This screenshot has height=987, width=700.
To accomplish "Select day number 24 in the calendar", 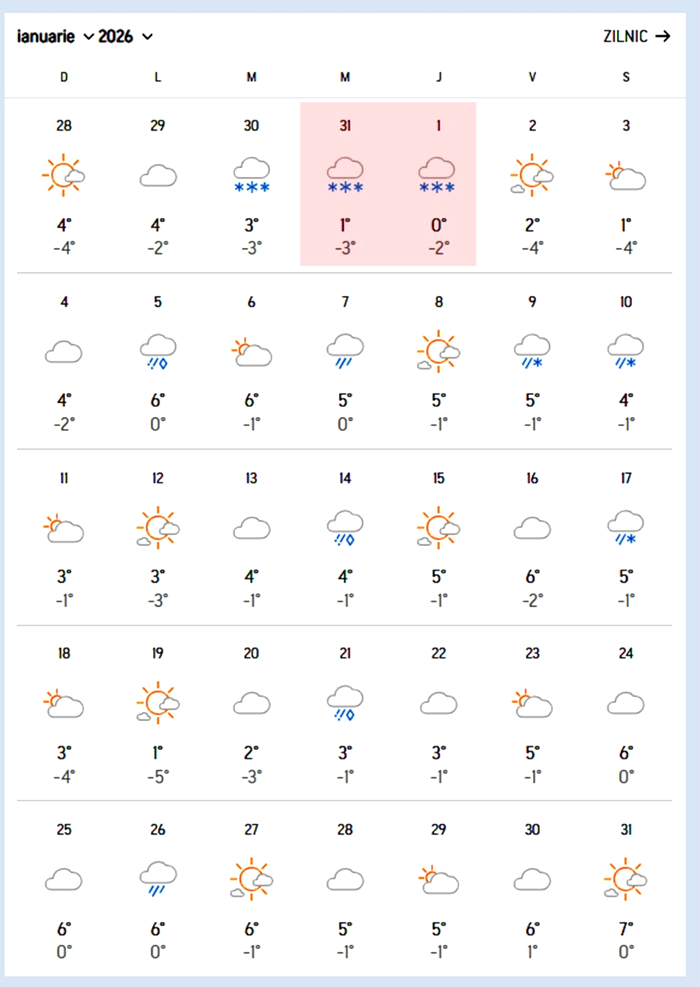I will pos(626,653).
